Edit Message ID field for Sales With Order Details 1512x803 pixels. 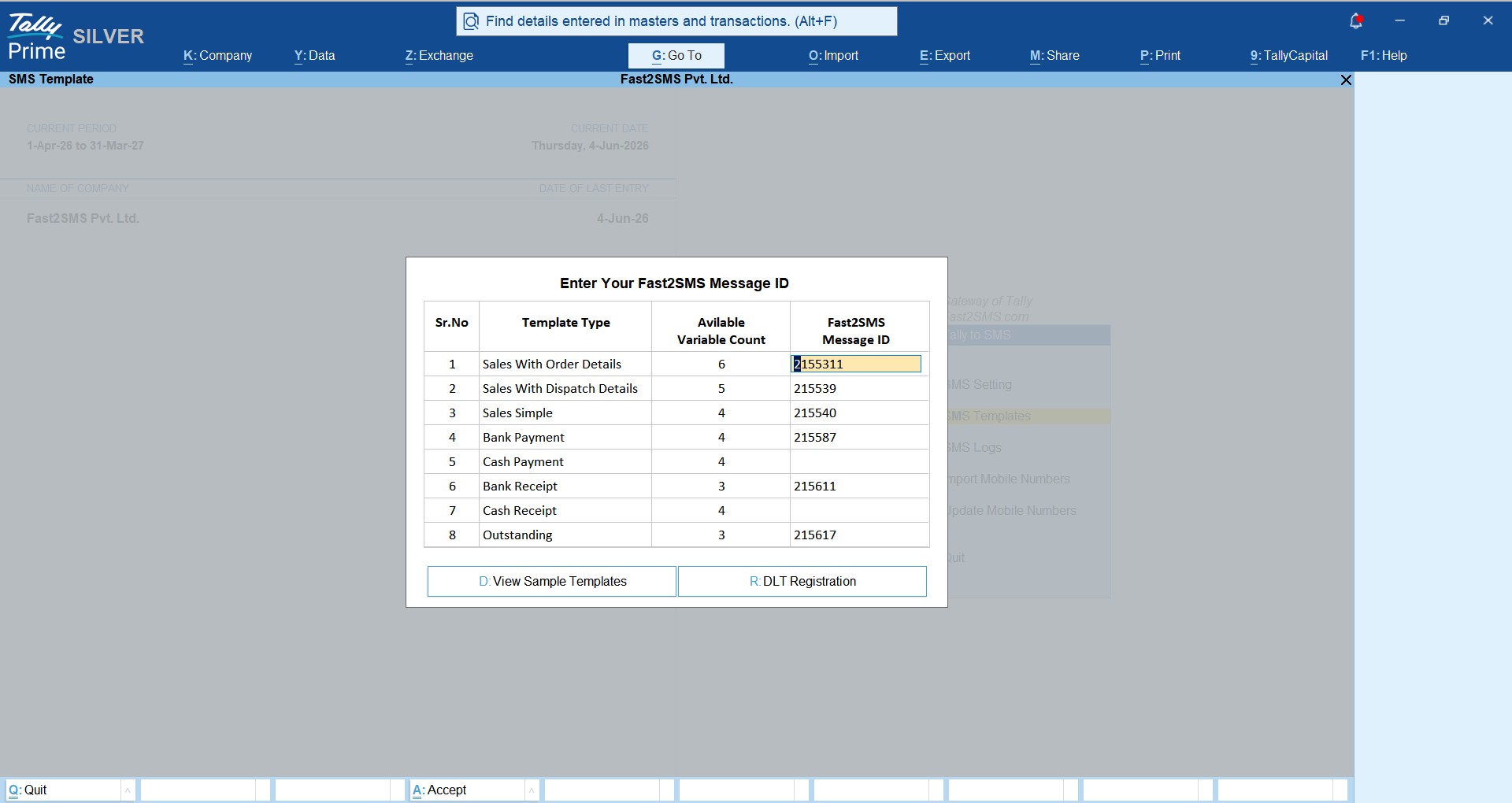856,364
